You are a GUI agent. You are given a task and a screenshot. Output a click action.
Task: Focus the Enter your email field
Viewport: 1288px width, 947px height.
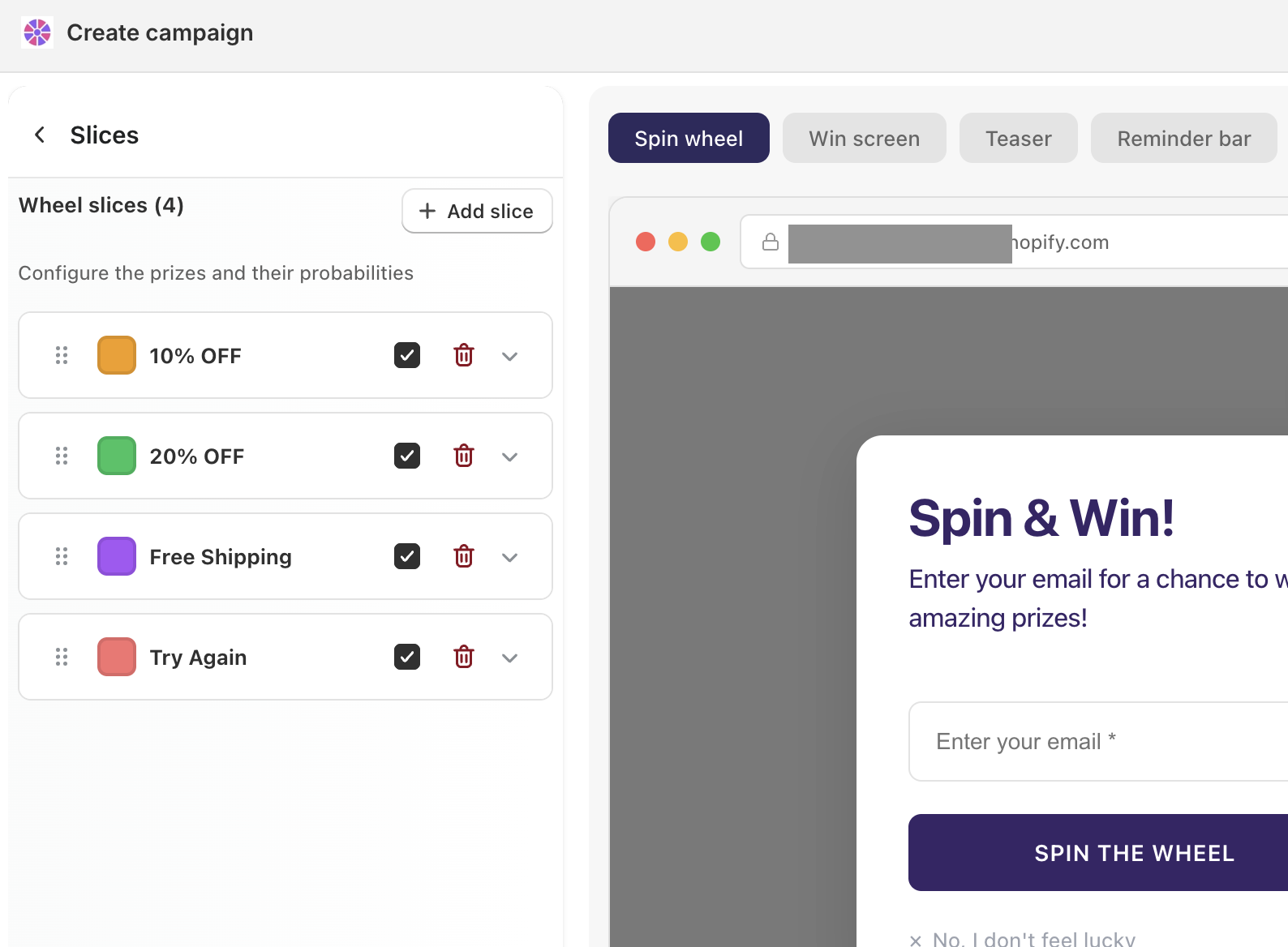[x=1098, y=741]
